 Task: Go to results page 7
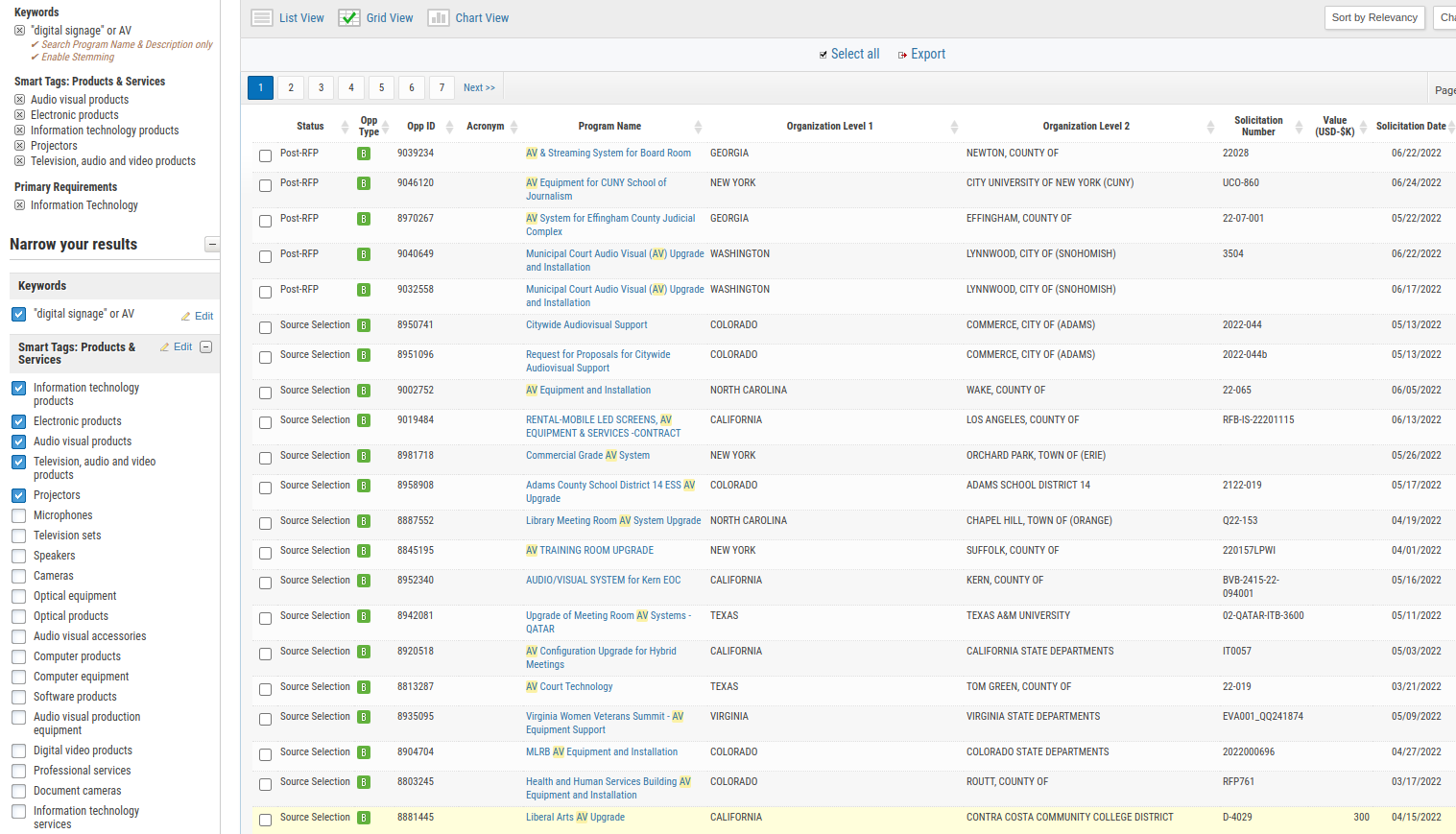point(442,88)
